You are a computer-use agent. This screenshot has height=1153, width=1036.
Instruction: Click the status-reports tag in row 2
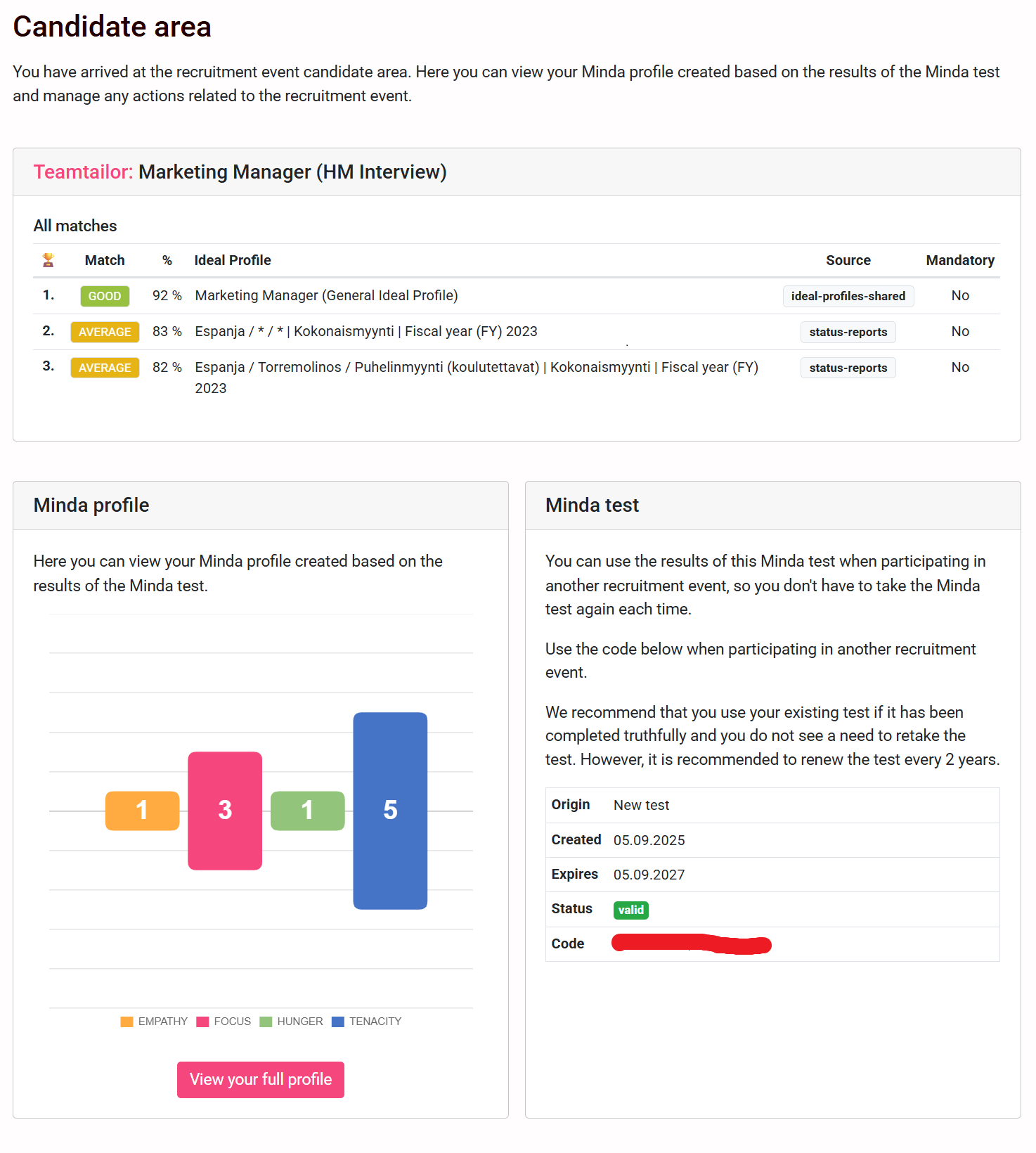click(848, 332)
